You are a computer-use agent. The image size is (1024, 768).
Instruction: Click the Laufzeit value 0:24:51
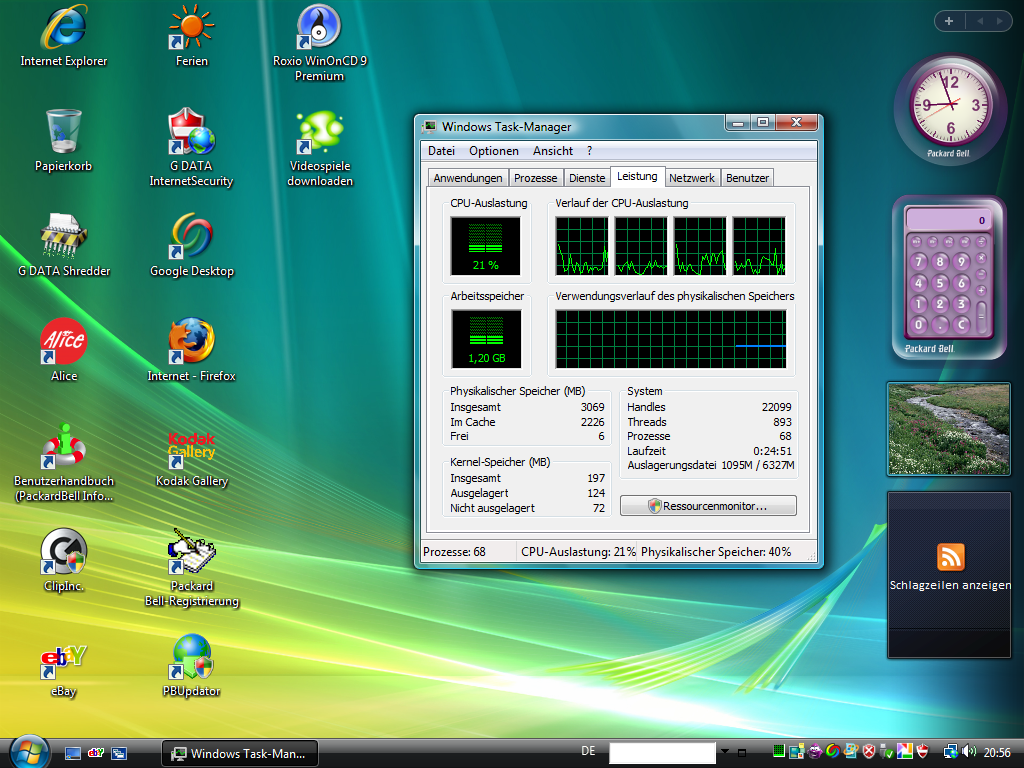click(x=772, y=451)
